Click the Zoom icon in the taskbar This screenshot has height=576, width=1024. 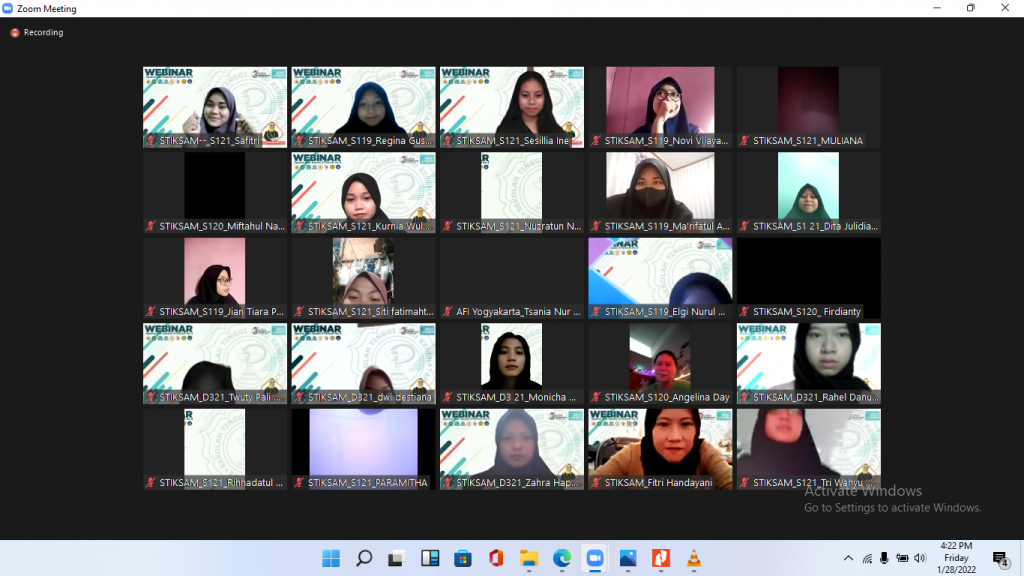click(x=594, y=558)
